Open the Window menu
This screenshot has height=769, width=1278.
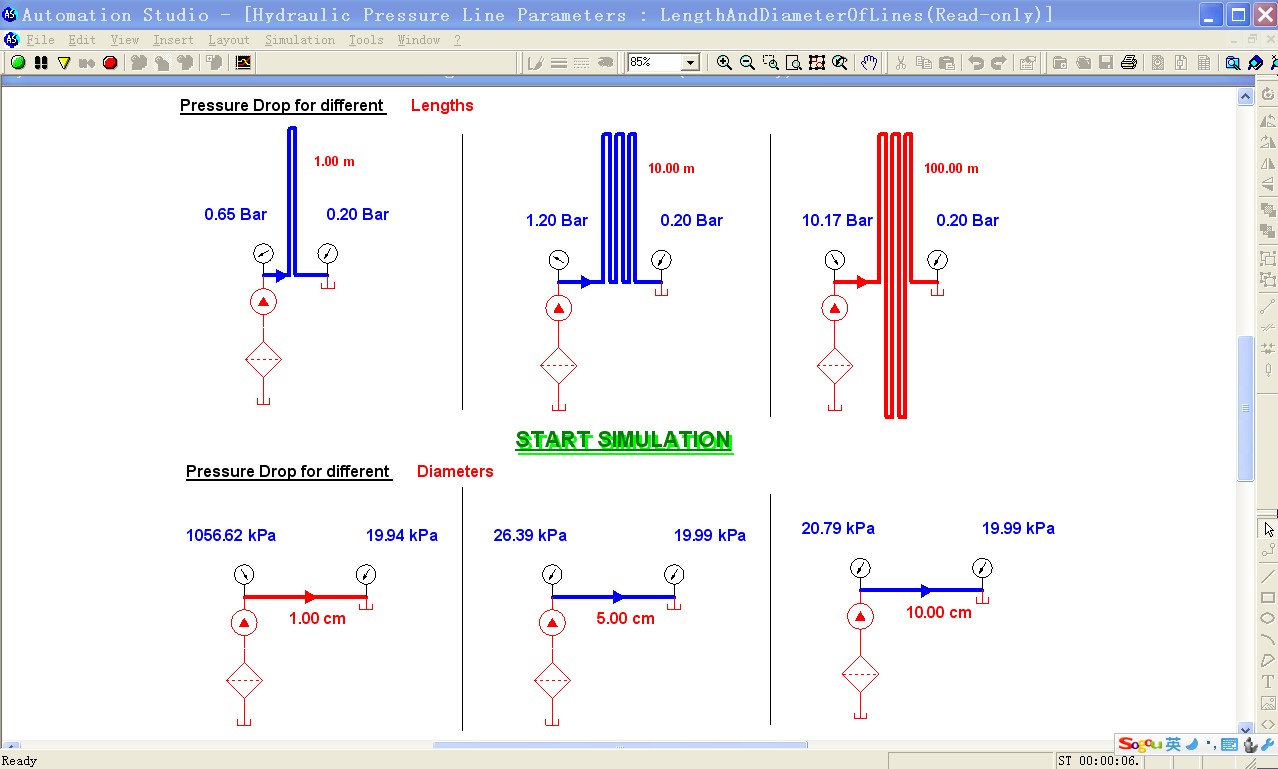pyautogui.click(x=419, y=40)
